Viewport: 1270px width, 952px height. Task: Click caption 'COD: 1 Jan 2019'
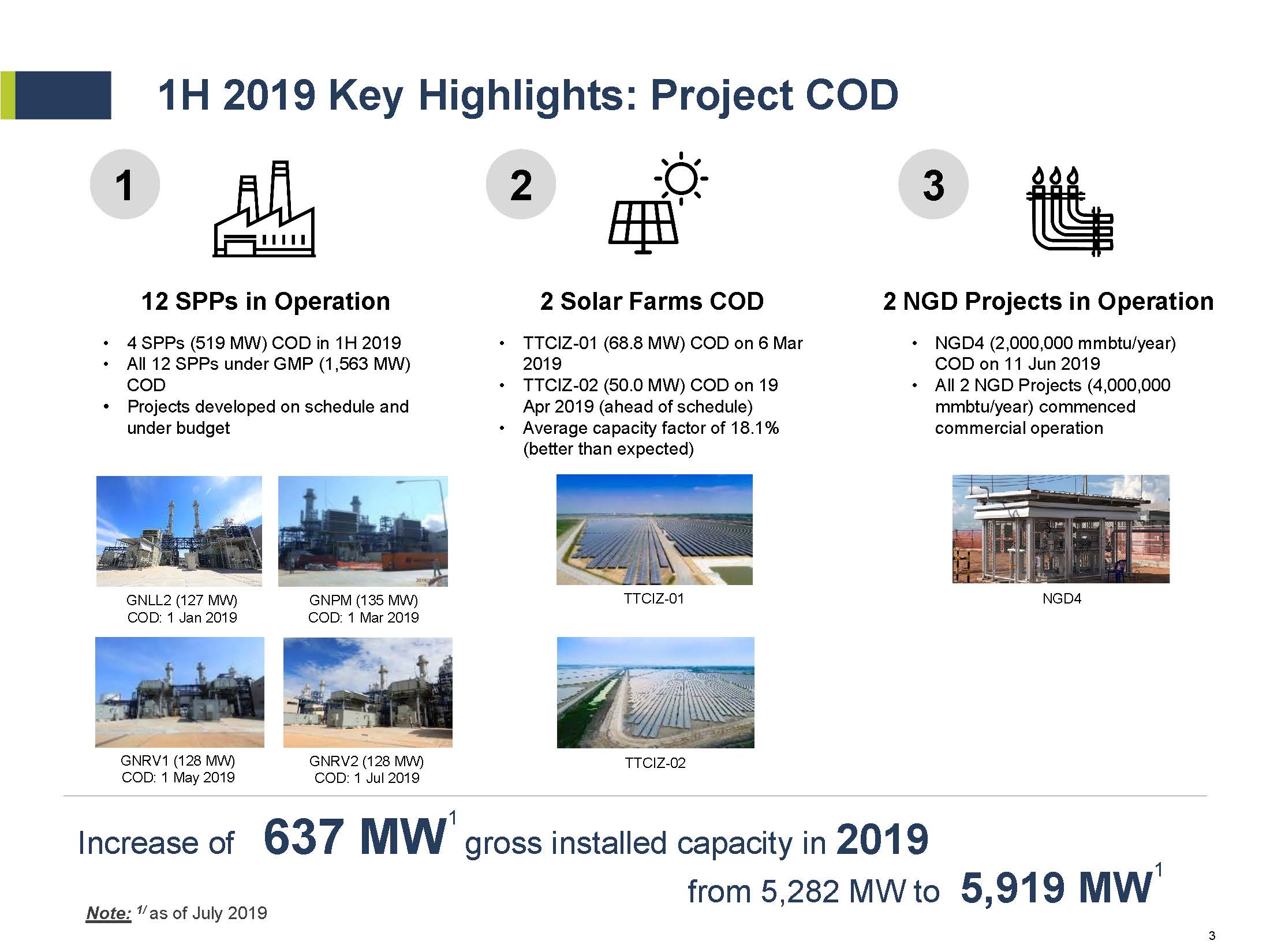[182, 617]
